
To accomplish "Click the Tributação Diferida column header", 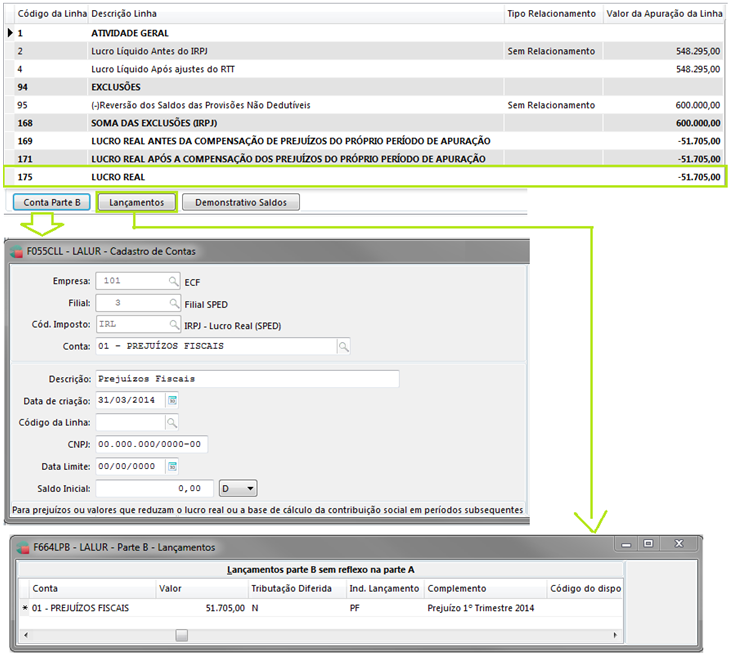I will click(297, 589).
